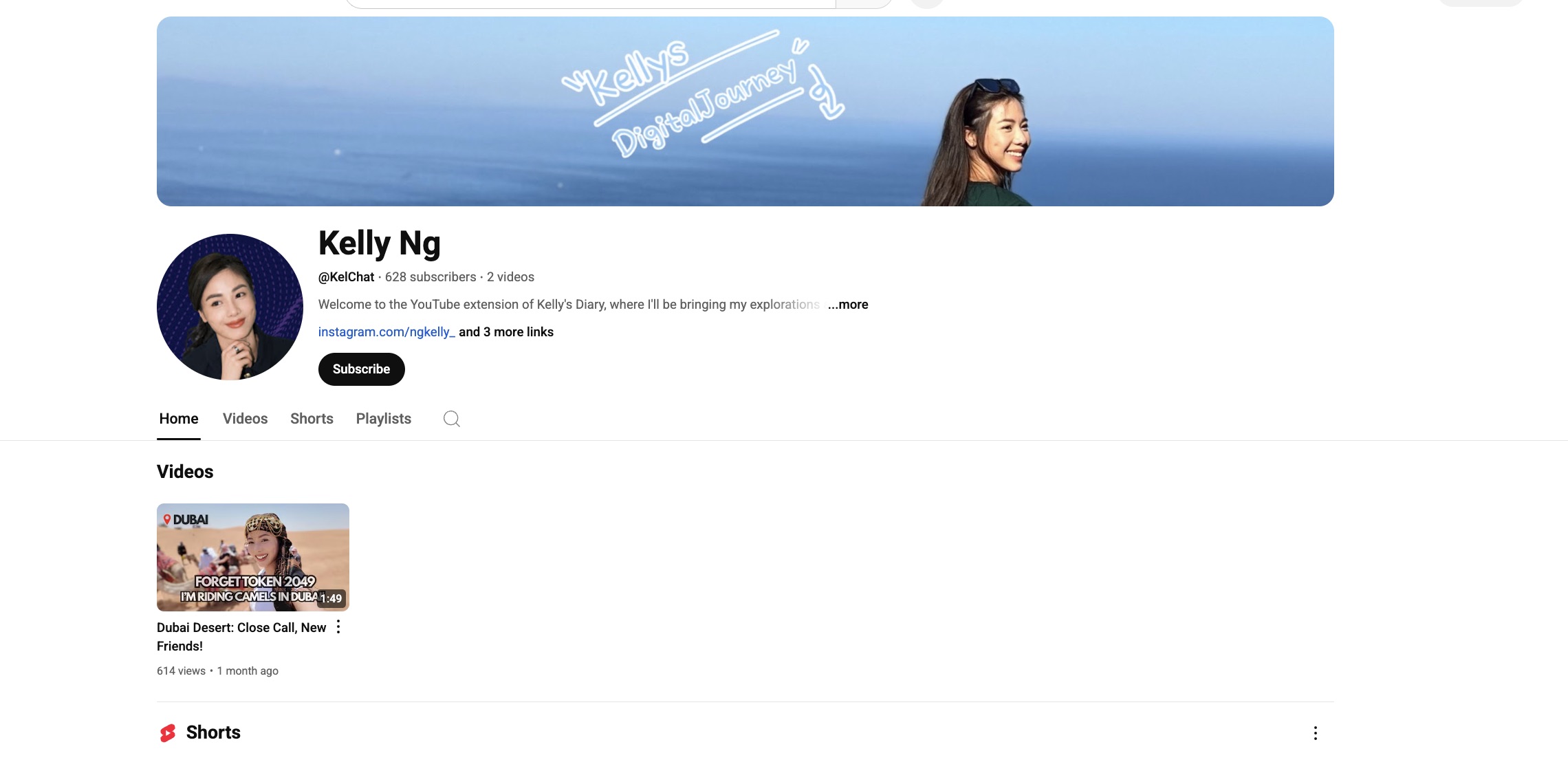The width and height of the screenshot is (1568, 762).
Task: Click the Kelly's Digital Journey banner image
Action: (x=745, y=111)
